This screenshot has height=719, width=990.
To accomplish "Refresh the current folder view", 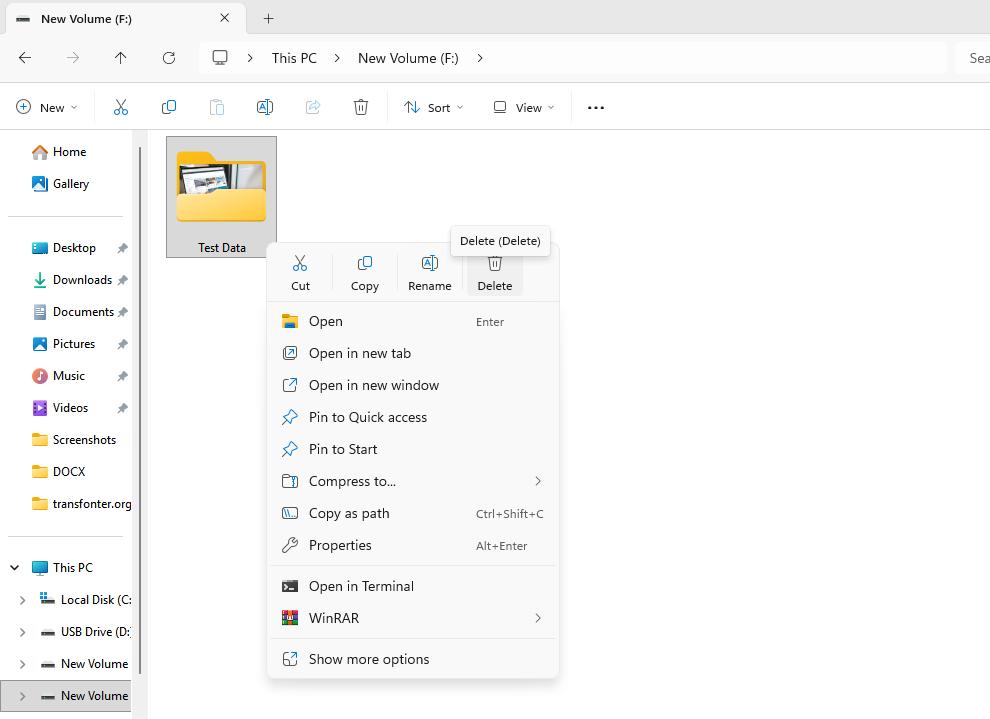I will tap(169, 58).
